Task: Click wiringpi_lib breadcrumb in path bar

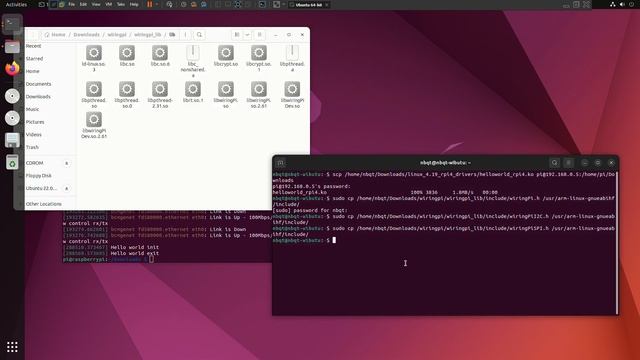Action: click(x=147, y=35)
